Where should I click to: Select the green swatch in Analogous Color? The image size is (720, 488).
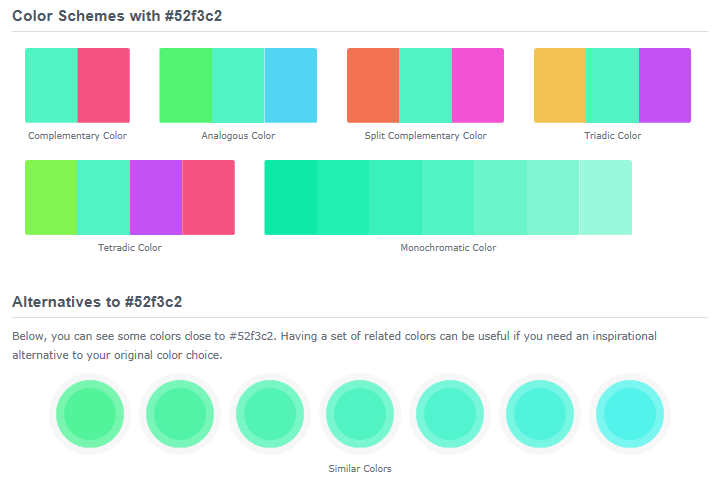pyautogui.click(x=185, y=85)
